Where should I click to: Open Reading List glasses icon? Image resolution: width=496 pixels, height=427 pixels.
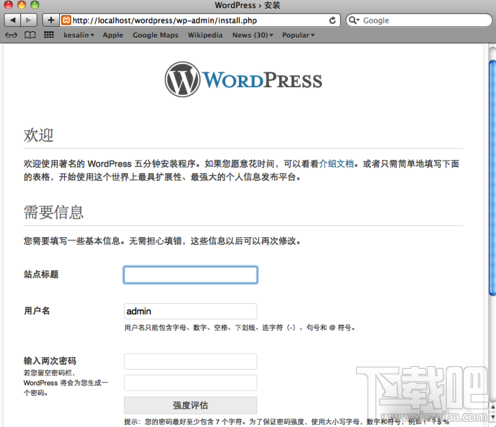click(11, 35)
